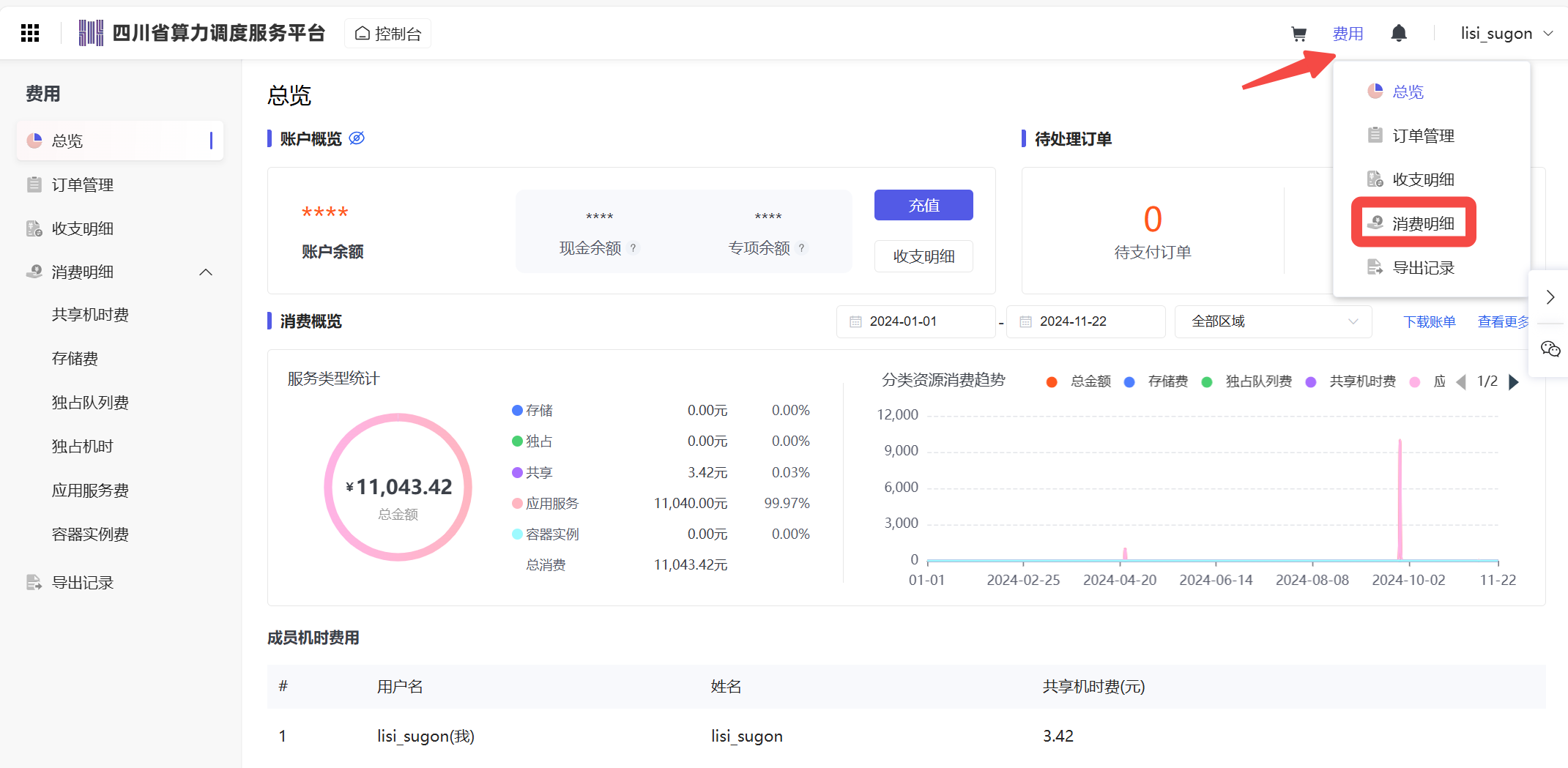Image resolution: width=1568 pixels, height=768 pixels.
Task: Click help icon beside 现金余额
Action: click(633, 248)
